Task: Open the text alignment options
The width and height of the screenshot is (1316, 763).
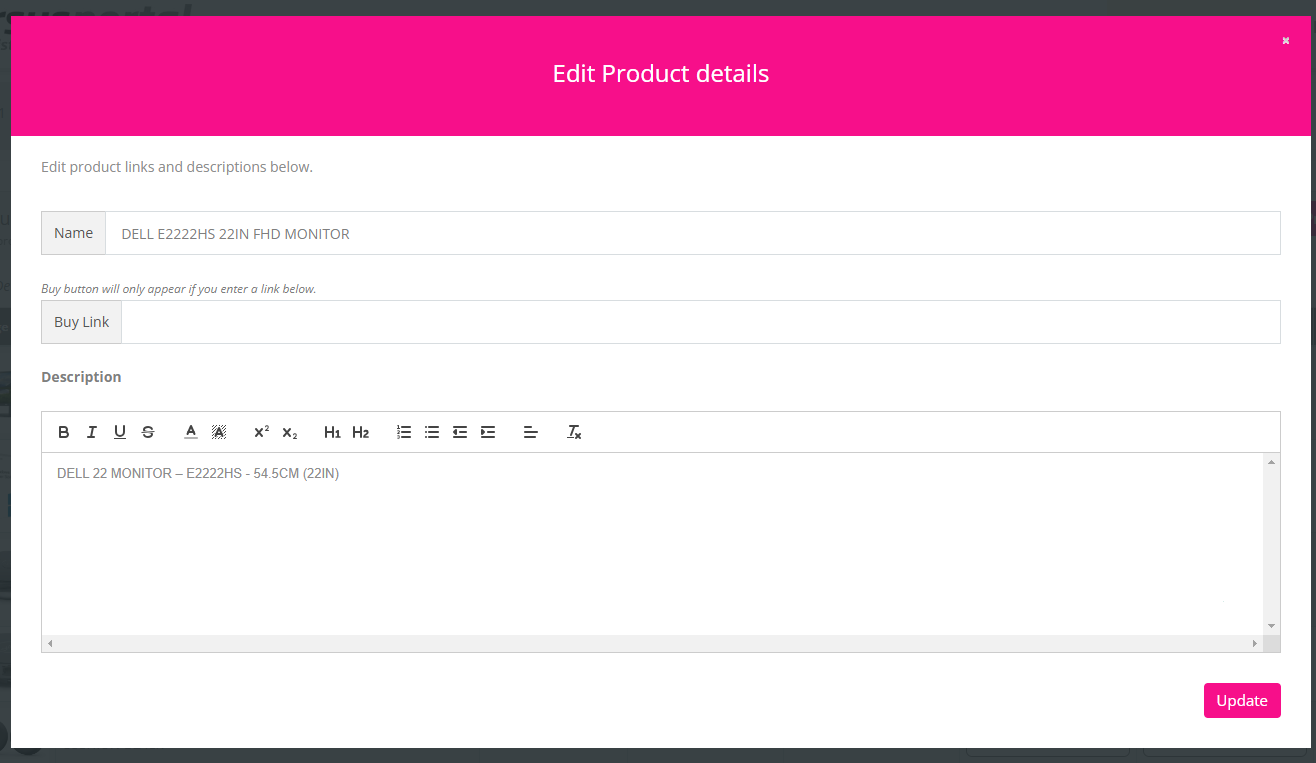Action: coord(531,432)
